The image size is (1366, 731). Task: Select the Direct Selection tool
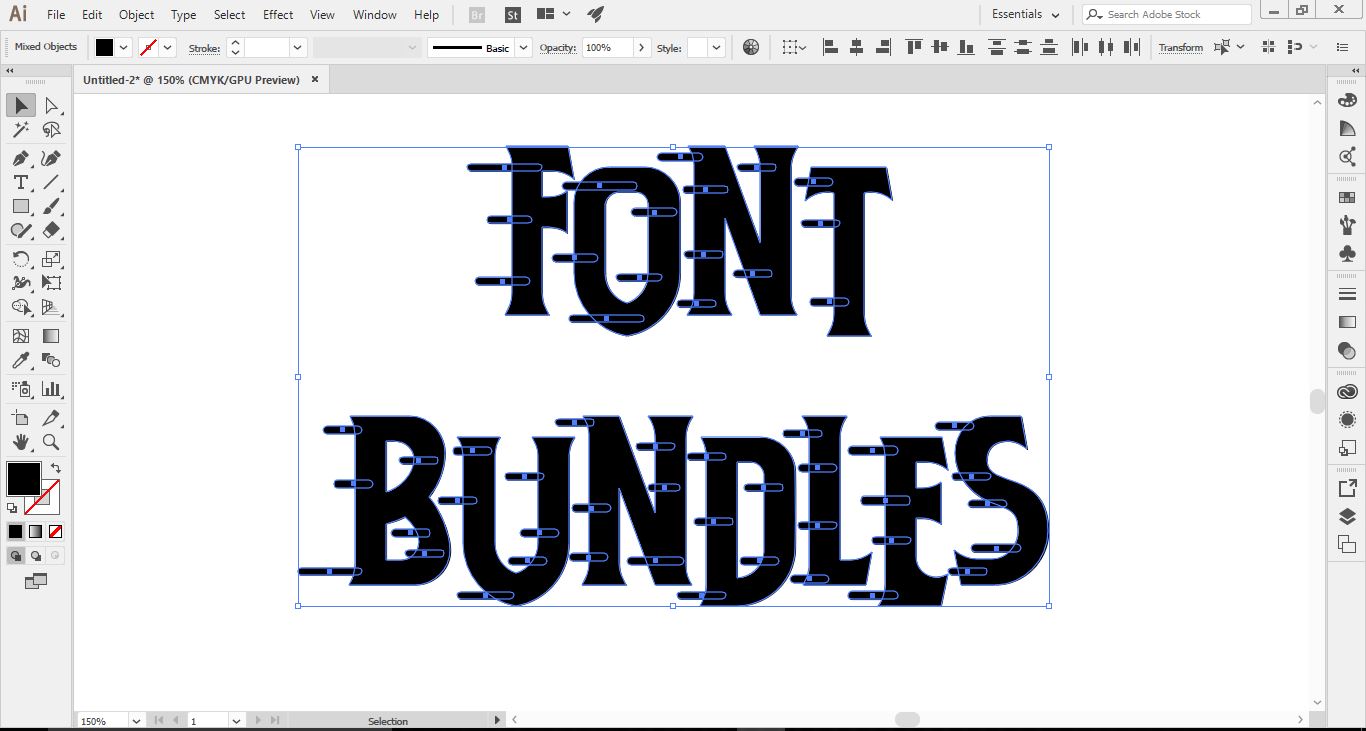pyautogui.click(x=51, y=105)
